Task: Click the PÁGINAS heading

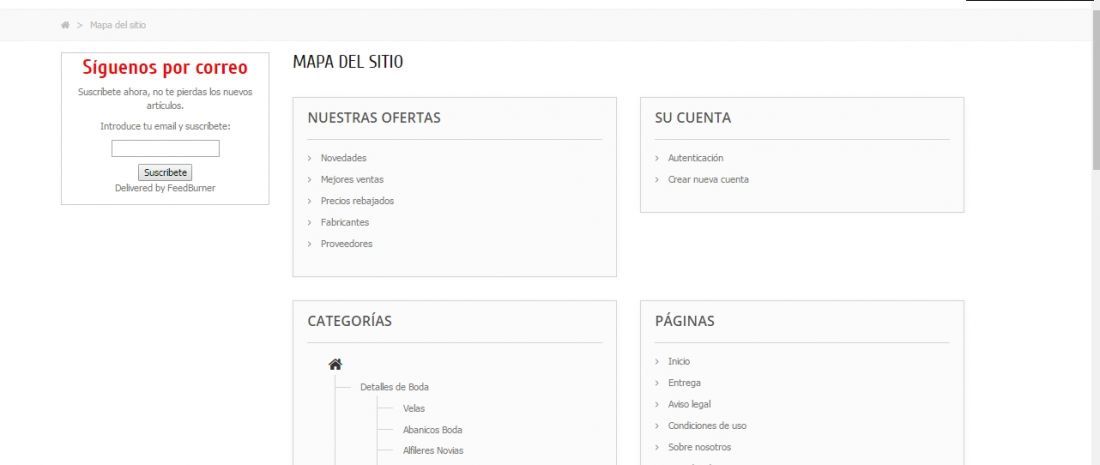Action: [x=684, y=321]
